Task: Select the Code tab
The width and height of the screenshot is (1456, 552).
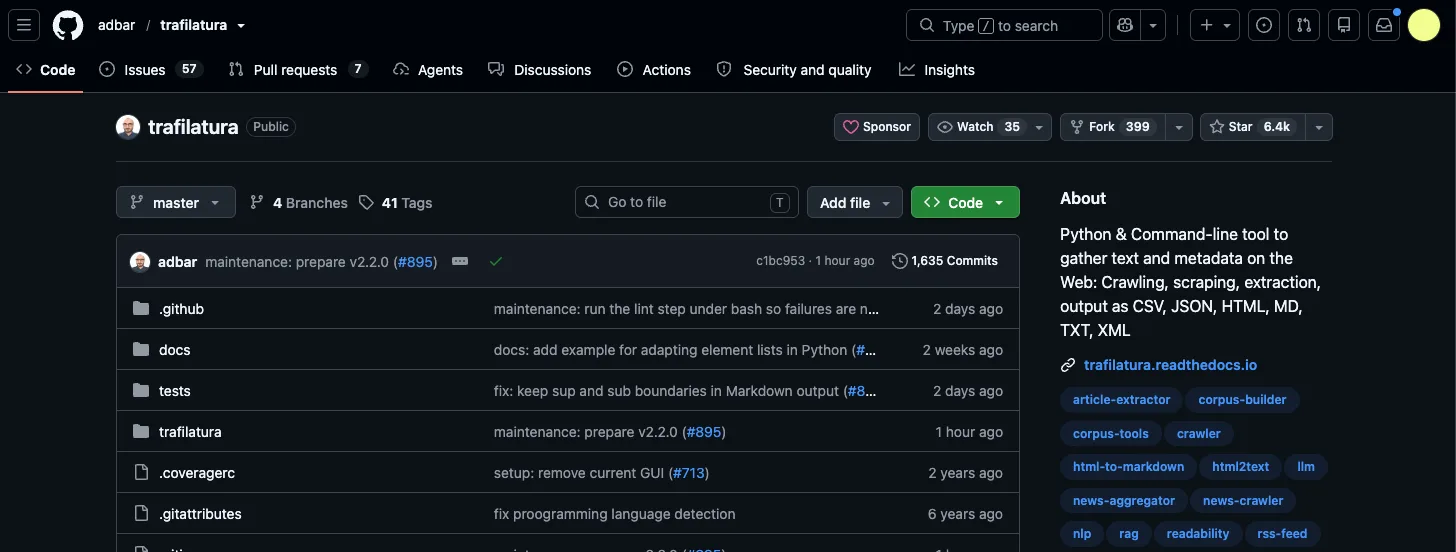Action: pos(46,70)
